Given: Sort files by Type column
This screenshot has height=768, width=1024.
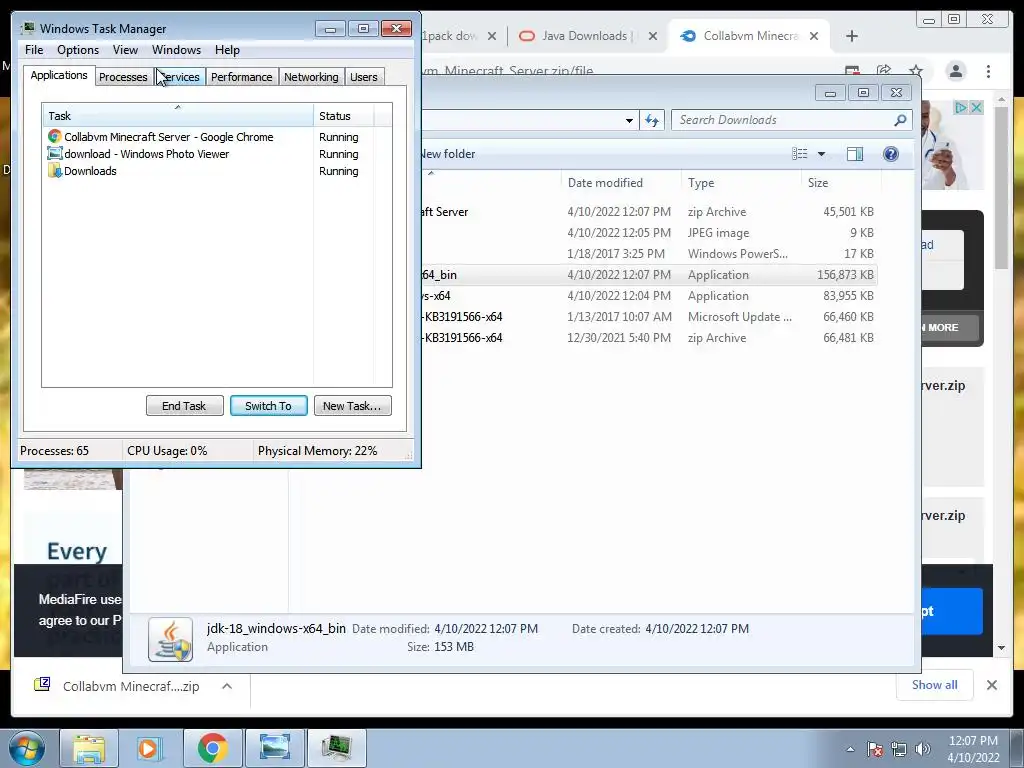Looking at the screenshot, I should tap(741, 183).
